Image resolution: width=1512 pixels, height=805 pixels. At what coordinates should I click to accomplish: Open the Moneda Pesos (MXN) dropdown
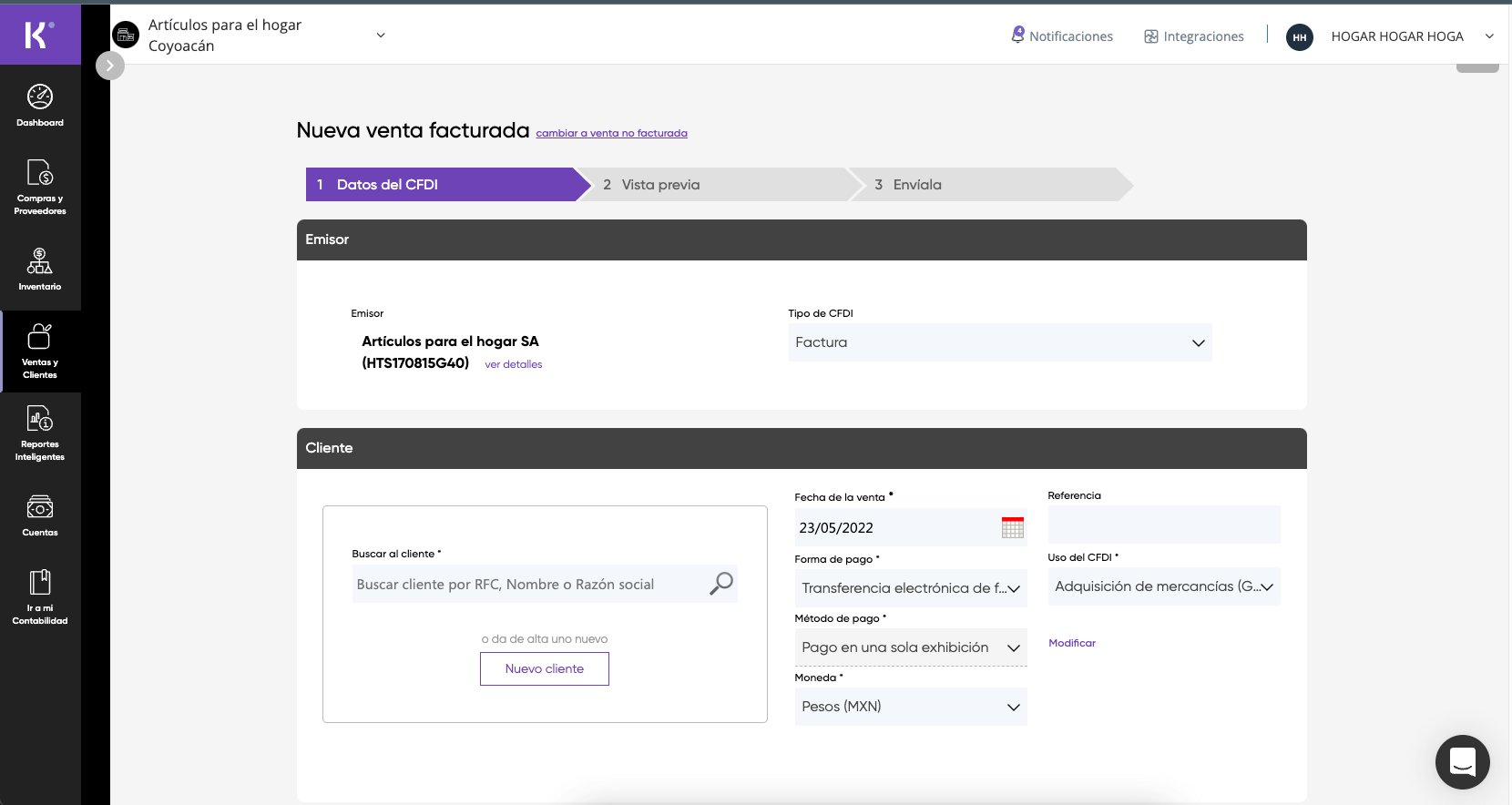[910, 708]
